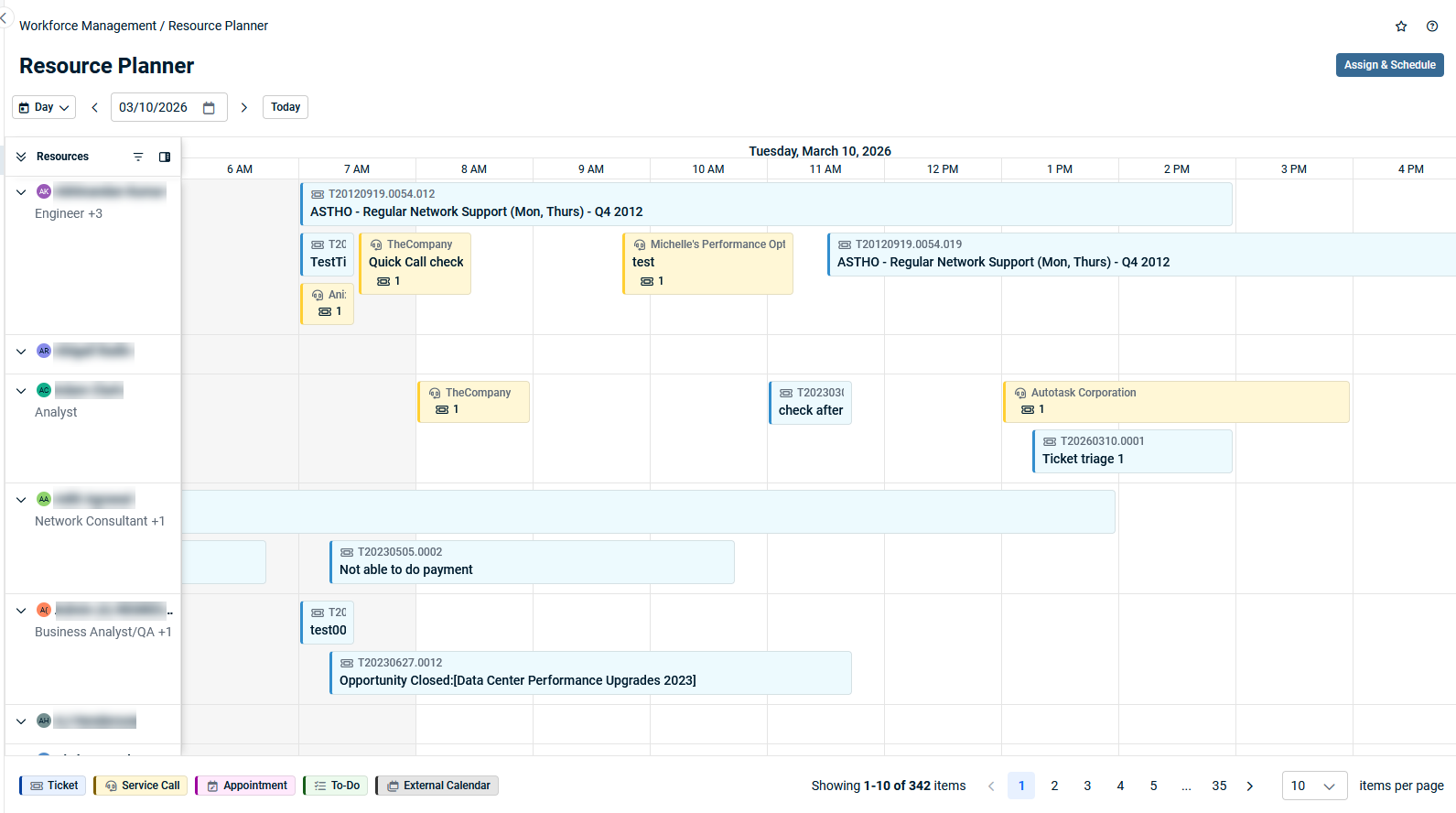Toggle the Appointment legend filter
This screenshot has width=1456, height=813.
pos(245,786)
